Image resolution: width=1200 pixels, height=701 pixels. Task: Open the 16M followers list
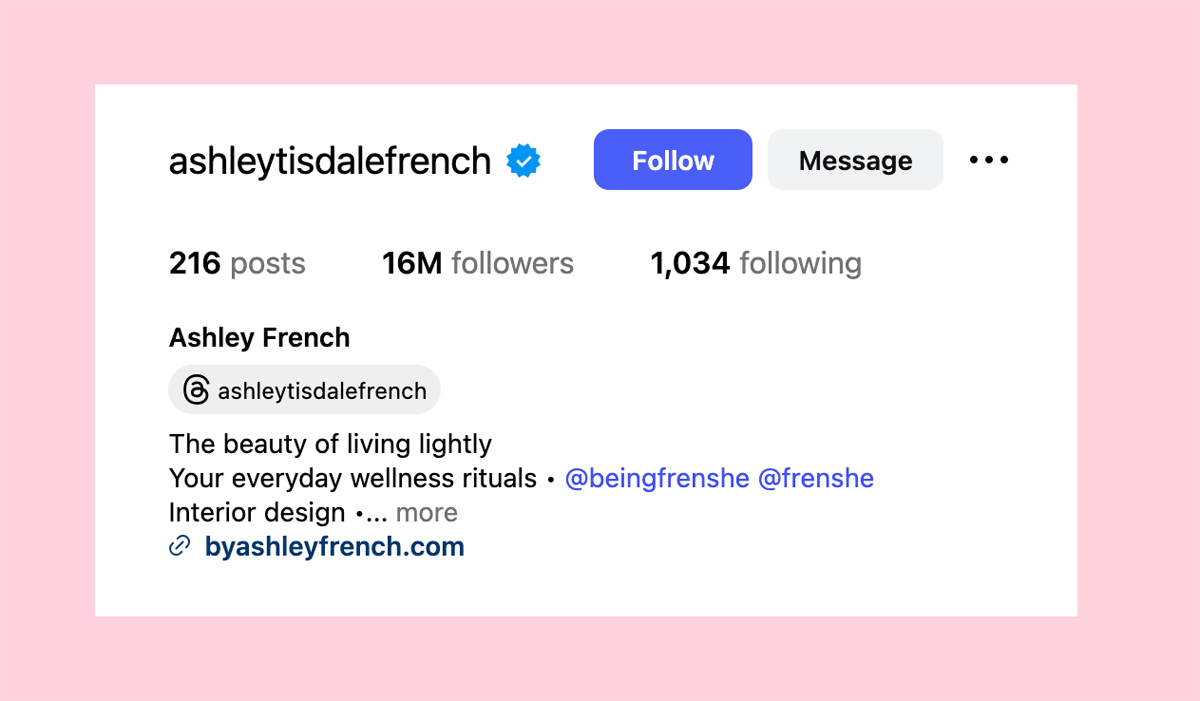[x=477, y=263]
